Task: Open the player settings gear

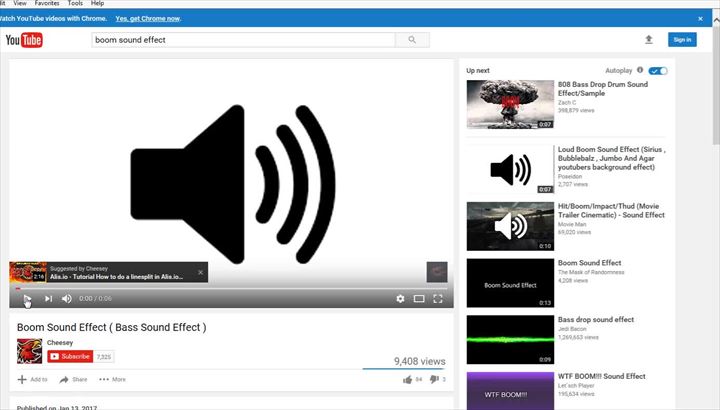Action: coord(400,298)
